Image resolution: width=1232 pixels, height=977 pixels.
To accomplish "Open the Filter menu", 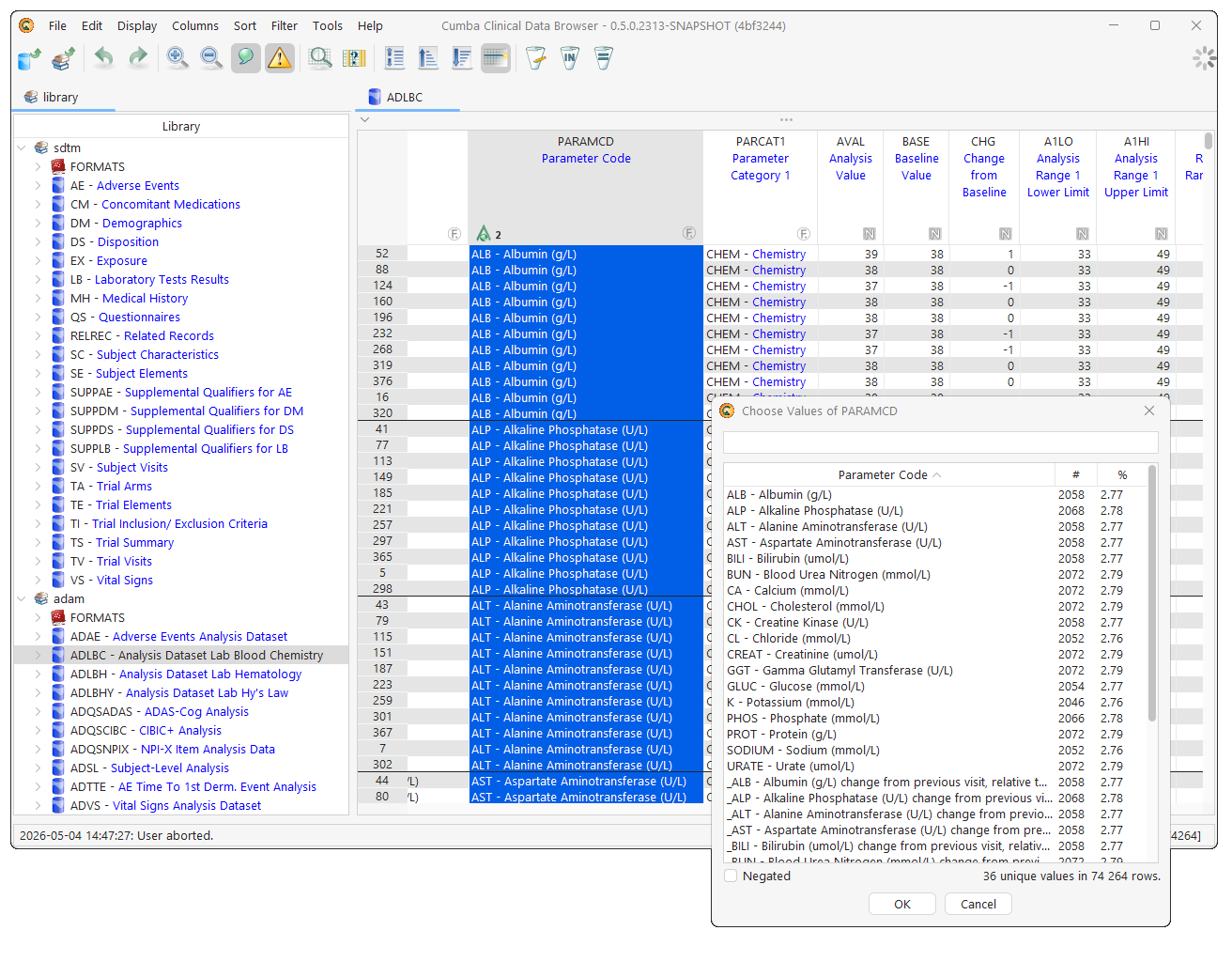I will [285, 25].
